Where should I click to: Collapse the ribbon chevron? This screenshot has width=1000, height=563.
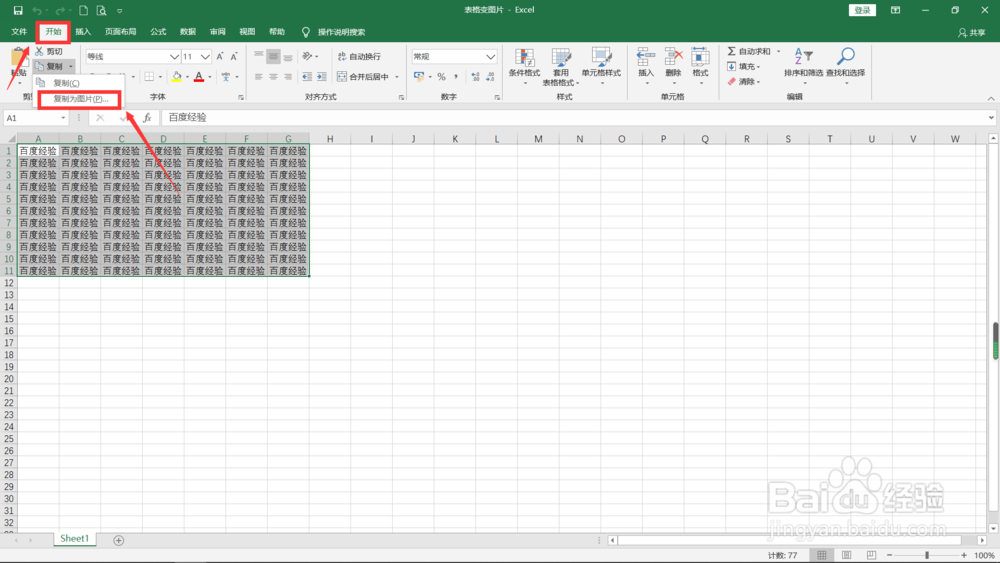coord(990,98)
